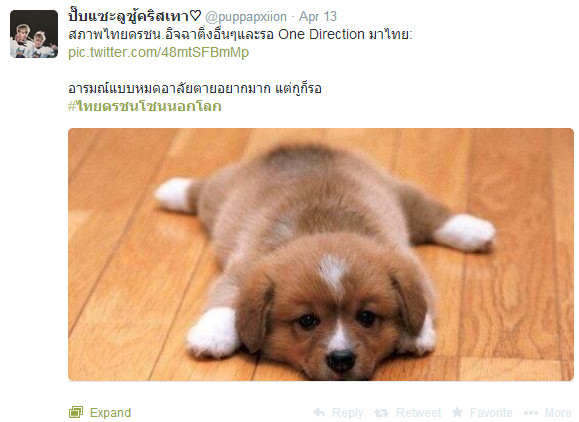Select the Reply text button
The width and height of the screenshot is (579, 422).
347,412
